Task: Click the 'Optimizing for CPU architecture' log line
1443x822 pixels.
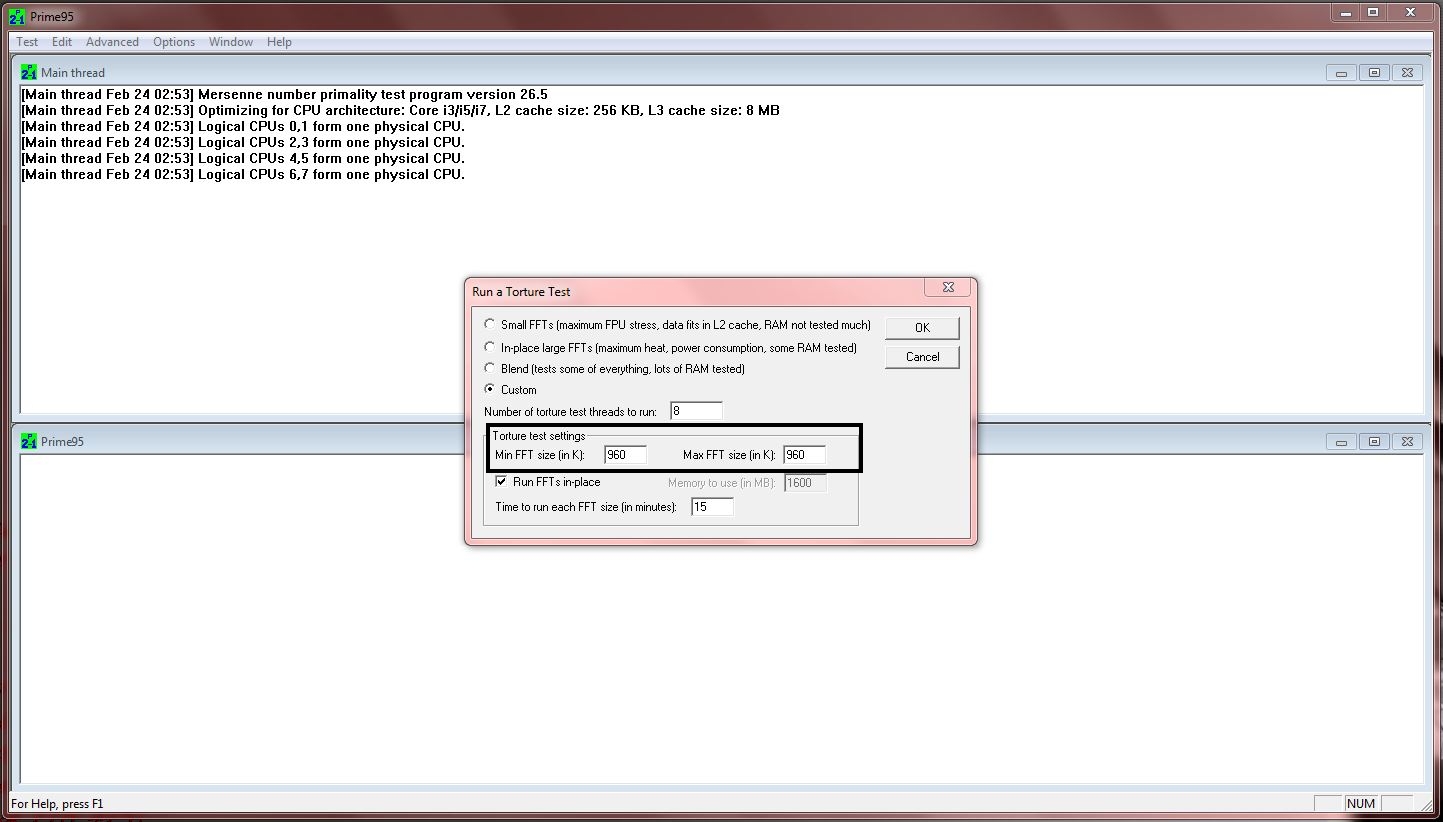Action: [x=400, y=111]
